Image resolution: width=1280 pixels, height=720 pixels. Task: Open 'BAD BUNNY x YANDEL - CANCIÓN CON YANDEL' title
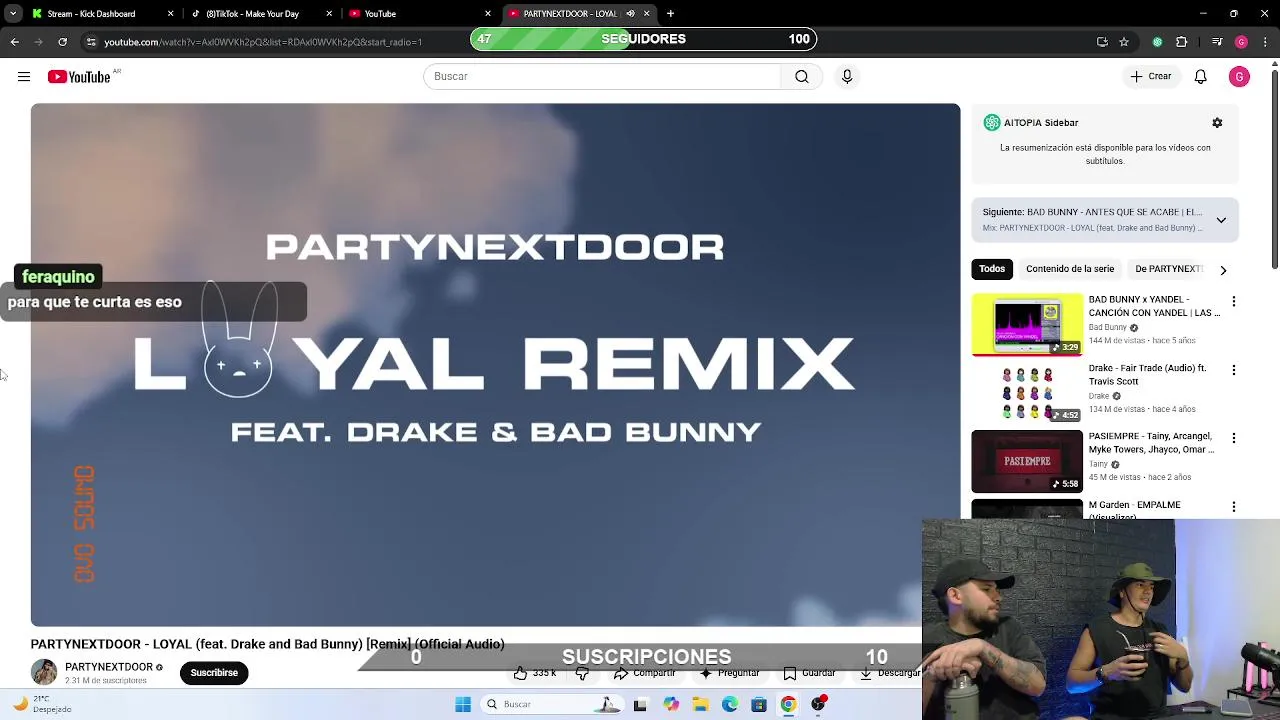[x=1154, y=306]
